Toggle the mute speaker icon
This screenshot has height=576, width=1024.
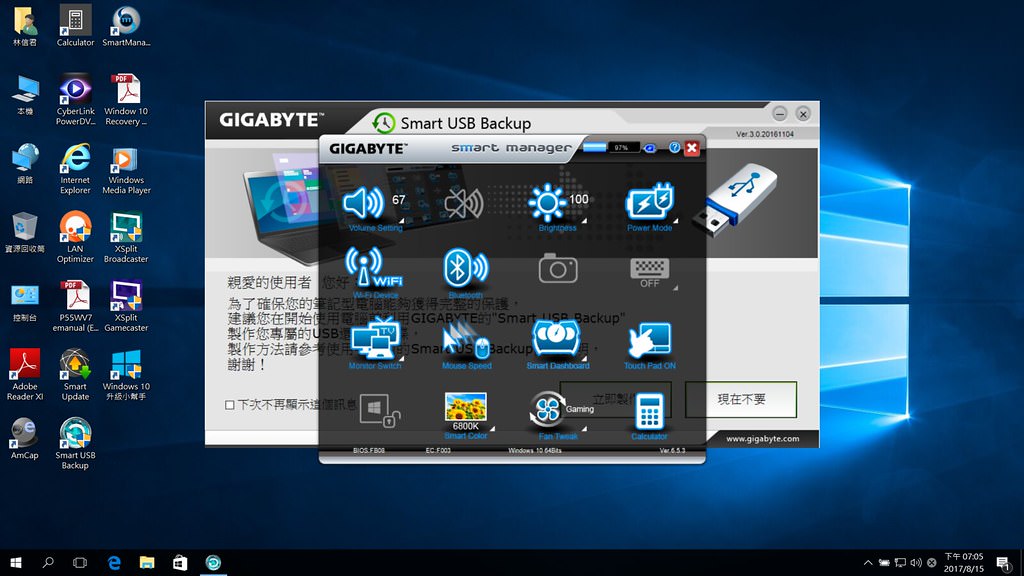pyautogui.click(x=464, y=203)
